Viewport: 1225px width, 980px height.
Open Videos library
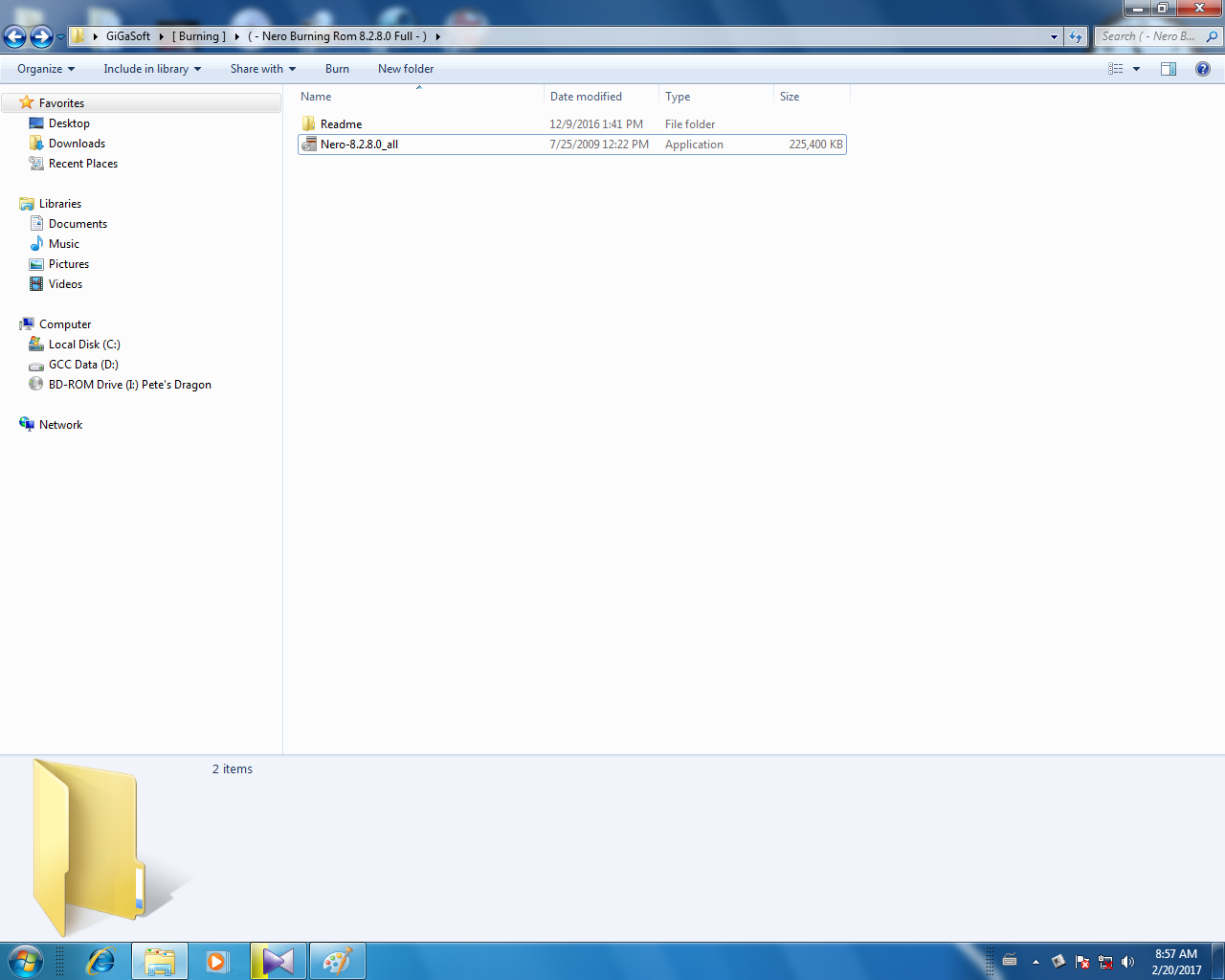point(65,284)
